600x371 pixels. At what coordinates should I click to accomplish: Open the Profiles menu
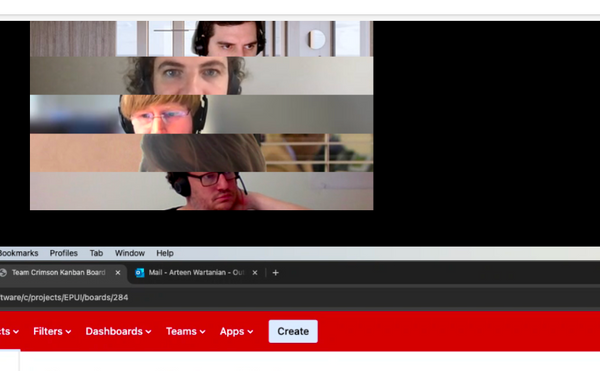[x=64, y=253]
